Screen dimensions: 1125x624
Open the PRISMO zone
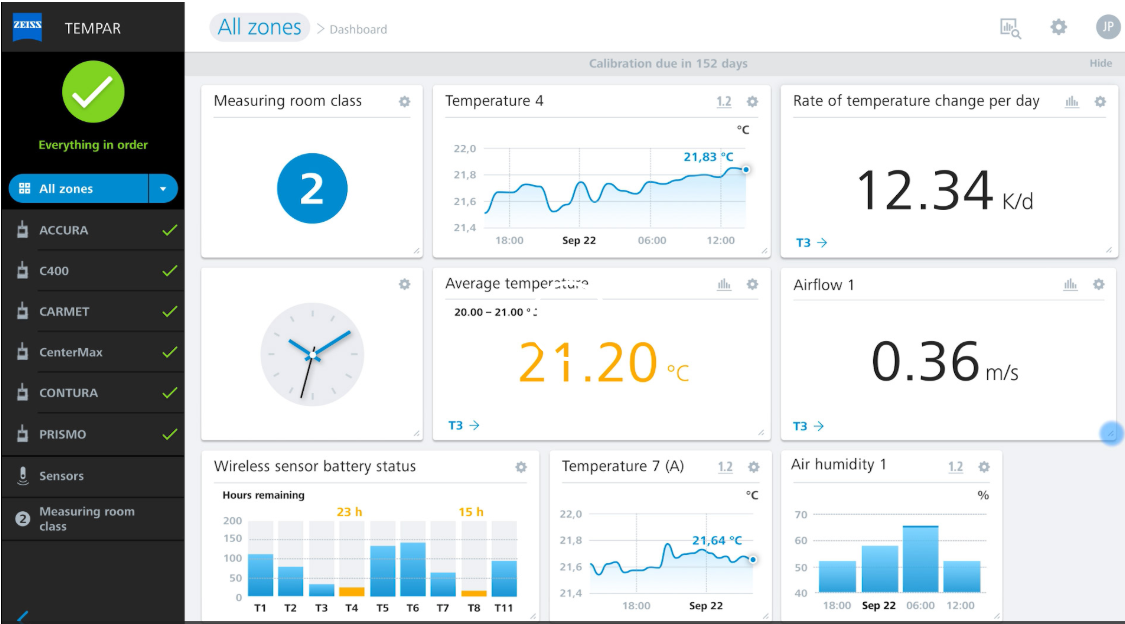pyautogui.click(x=93, y=435)
